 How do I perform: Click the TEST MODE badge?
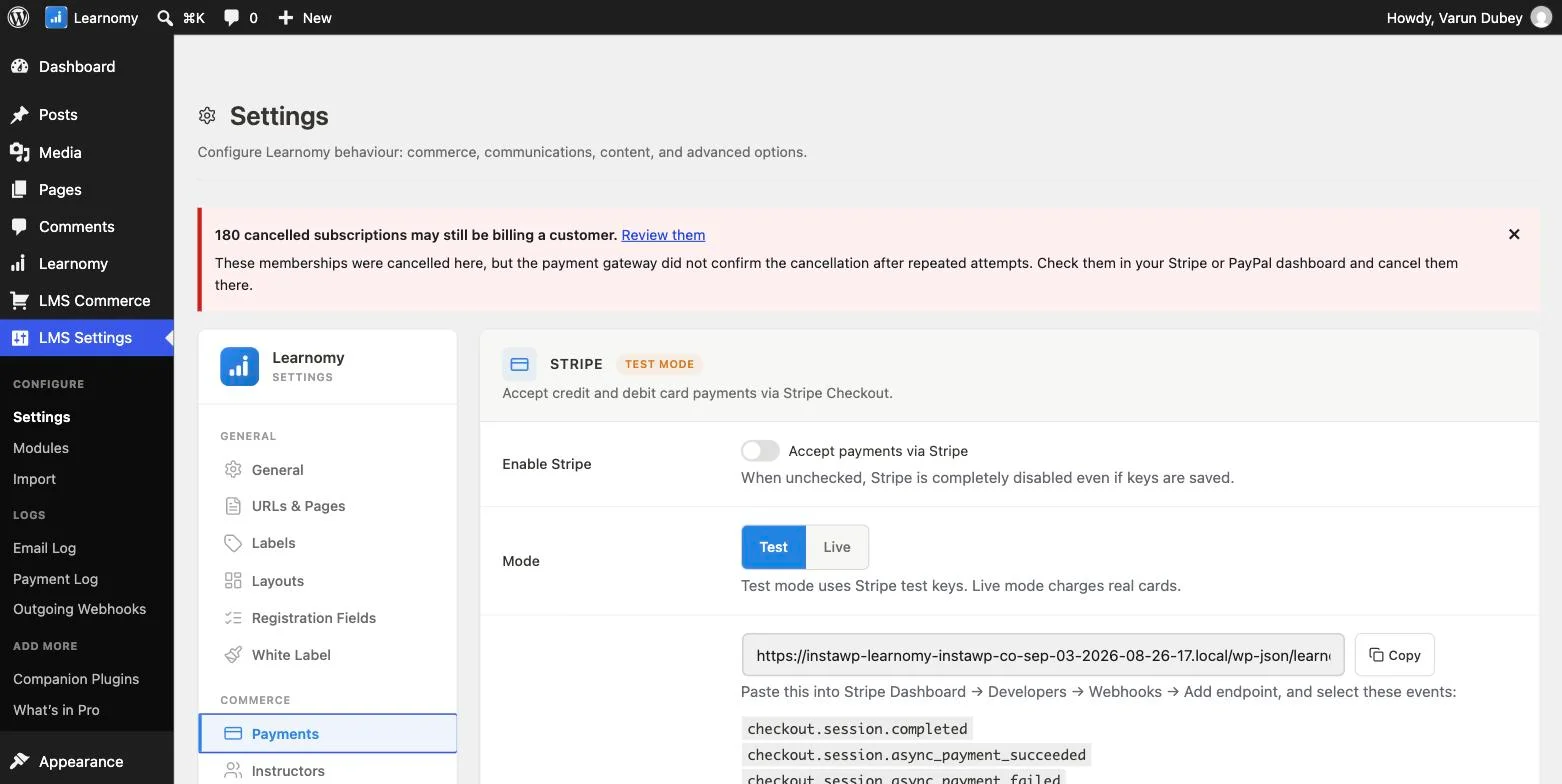click(x=659, y=364)
